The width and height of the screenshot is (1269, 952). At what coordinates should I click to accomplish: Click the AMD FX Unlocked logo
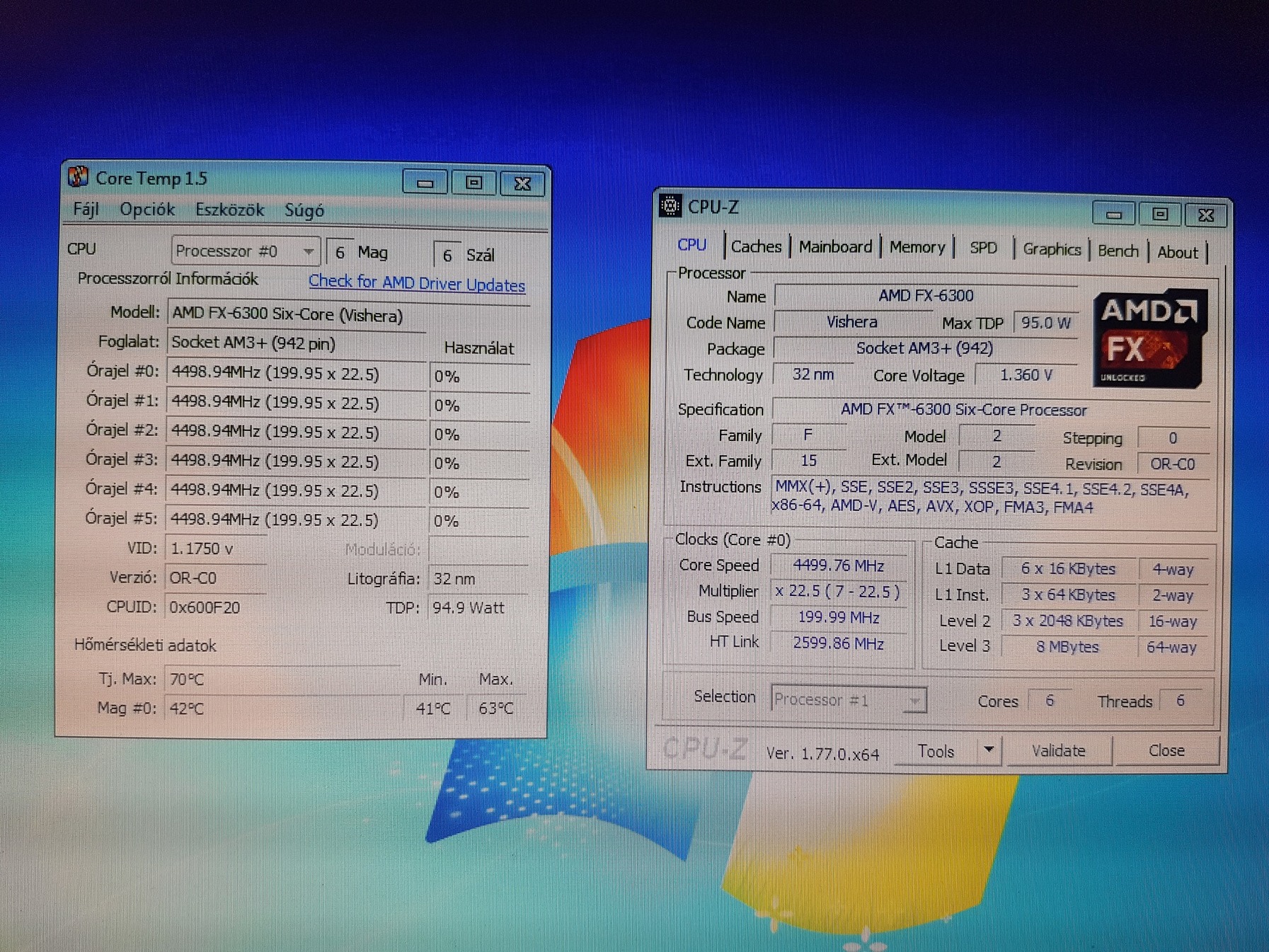point(1149,338)
